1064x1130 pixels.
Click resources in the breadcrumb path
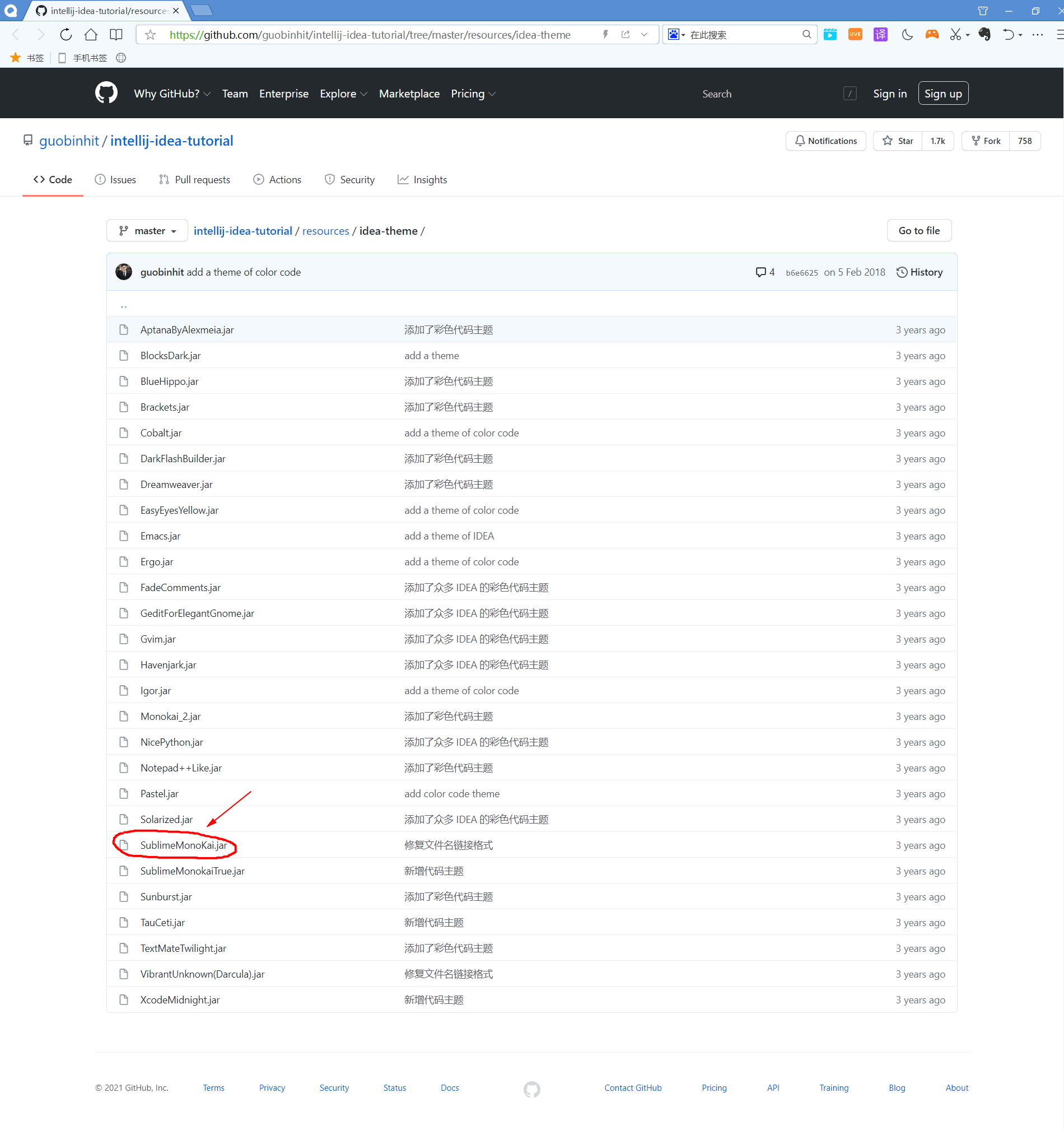click(325, 231)
